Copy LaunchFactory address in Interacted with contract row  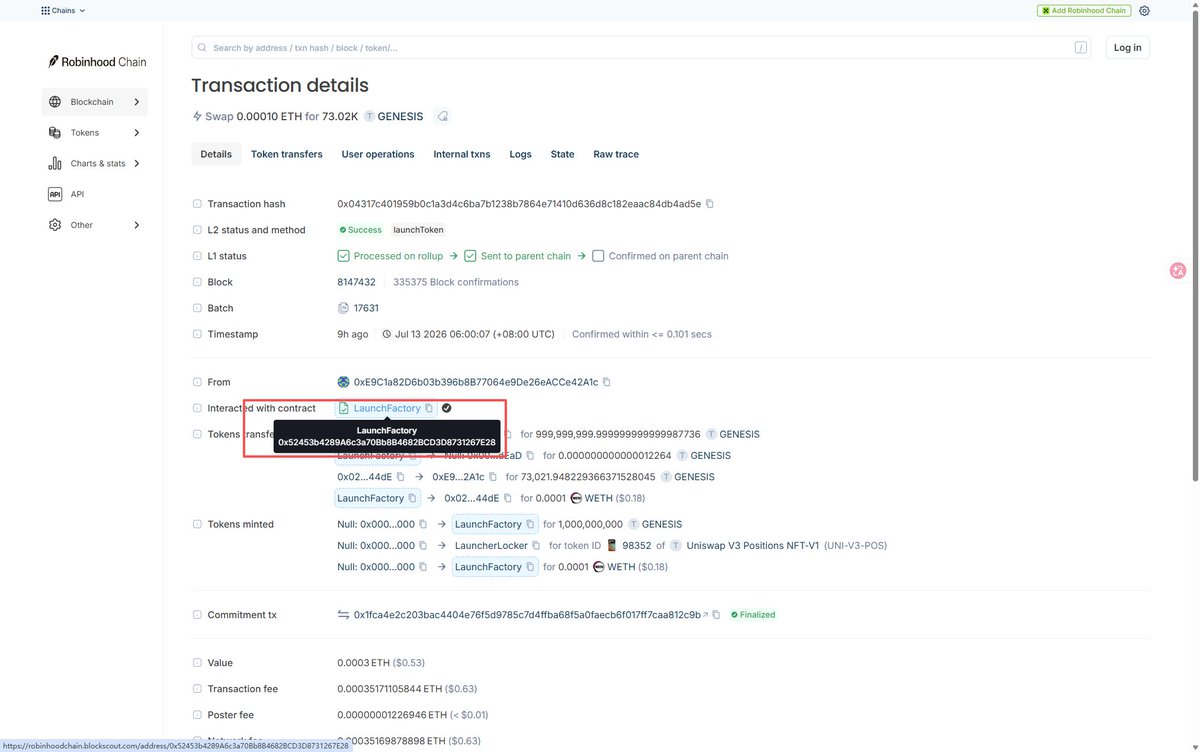pos(429,408)
